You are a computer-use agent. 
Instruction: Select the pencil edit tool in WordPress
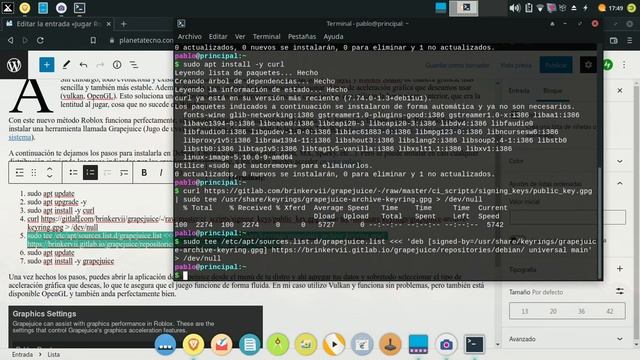[66, 64]
